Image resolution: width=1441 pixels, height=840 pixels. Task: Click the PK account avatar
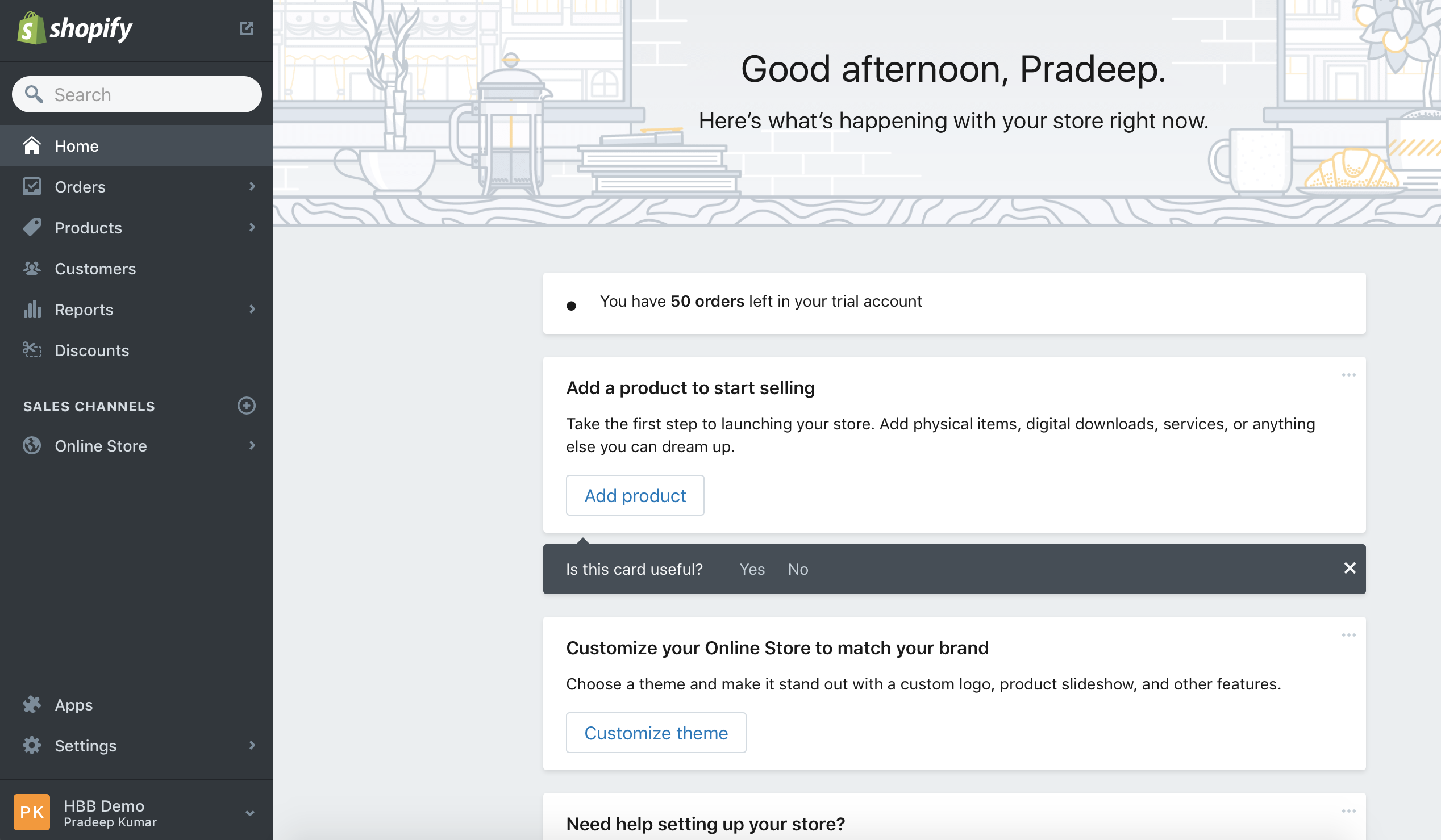pyautogui.click(x=32, y=812)
